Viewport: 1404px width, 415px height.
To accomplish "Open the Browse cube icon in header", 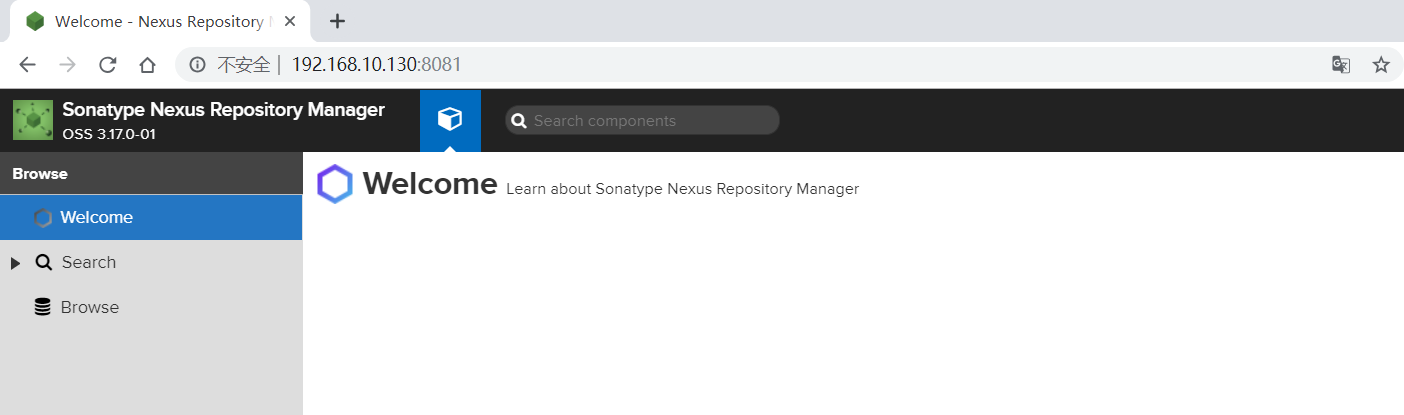I will [450, 120].
